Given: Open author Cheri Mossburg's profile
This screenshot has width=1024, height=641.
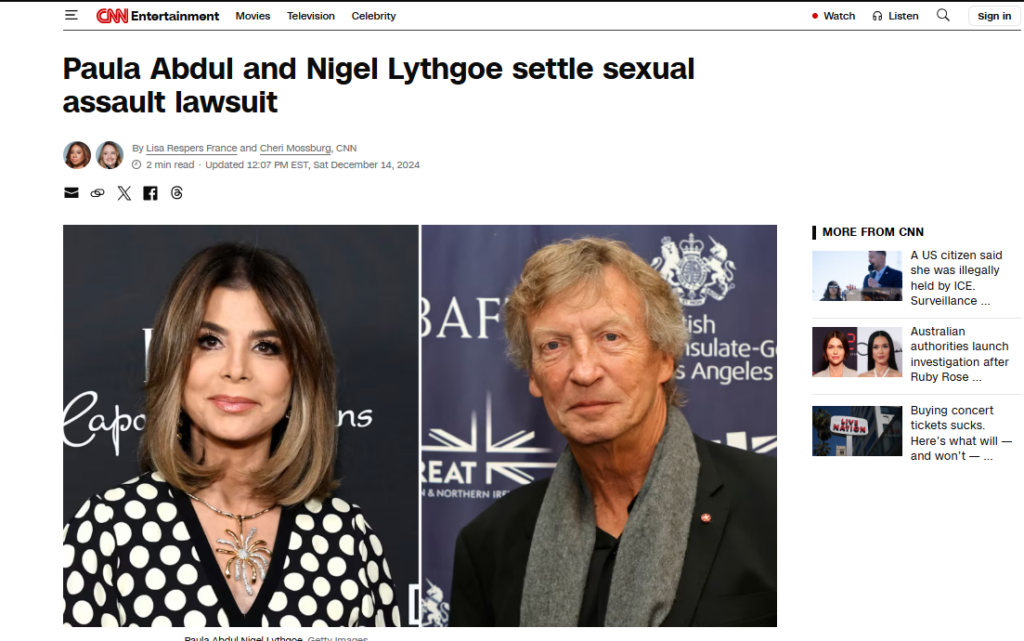Looking at the screenshot, I should pyautogui.click(x=295, y=148).
